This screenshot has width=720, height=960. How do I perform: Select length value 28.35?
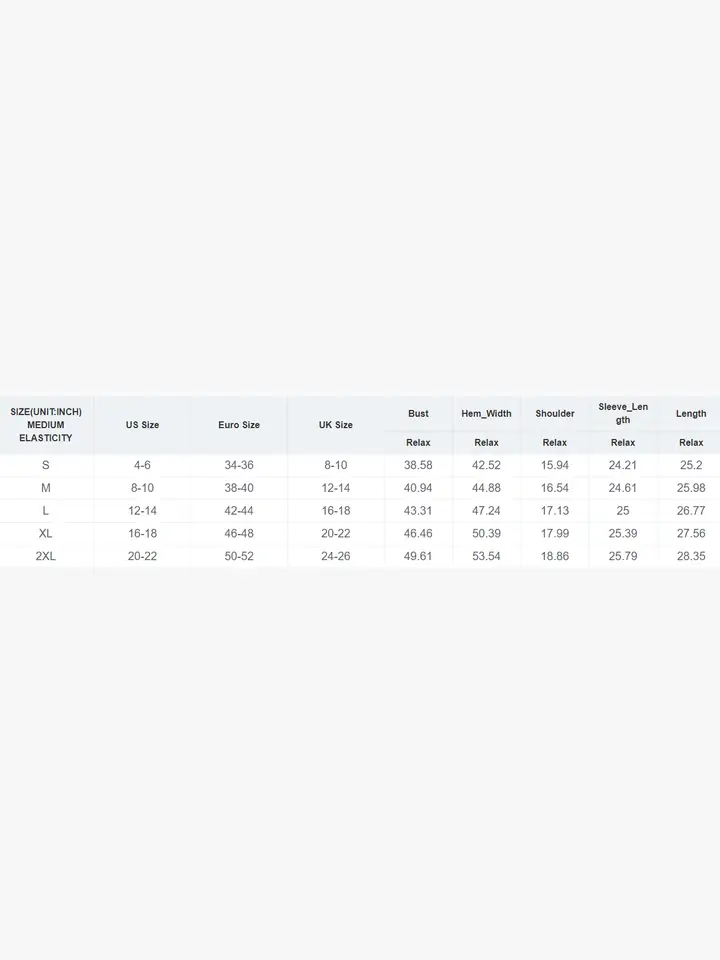[x=691, y=556]
